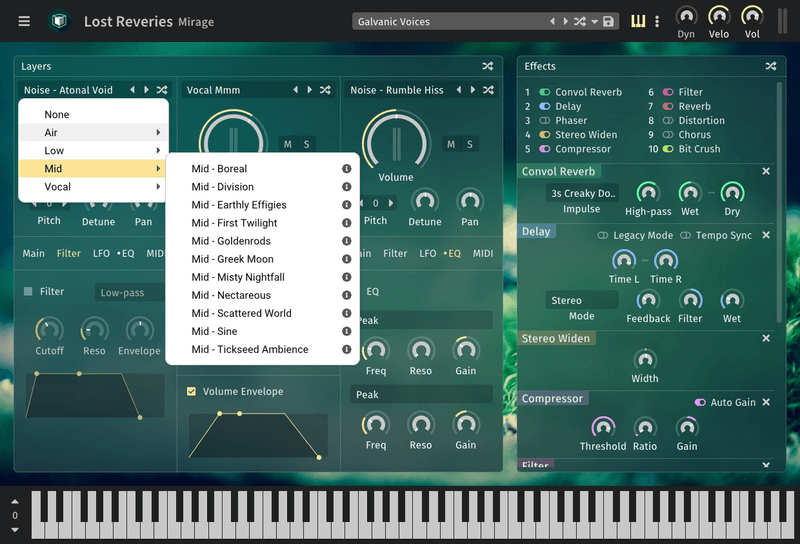
Task: Randomize the Galvanic Voices preset
Action: 580,22
